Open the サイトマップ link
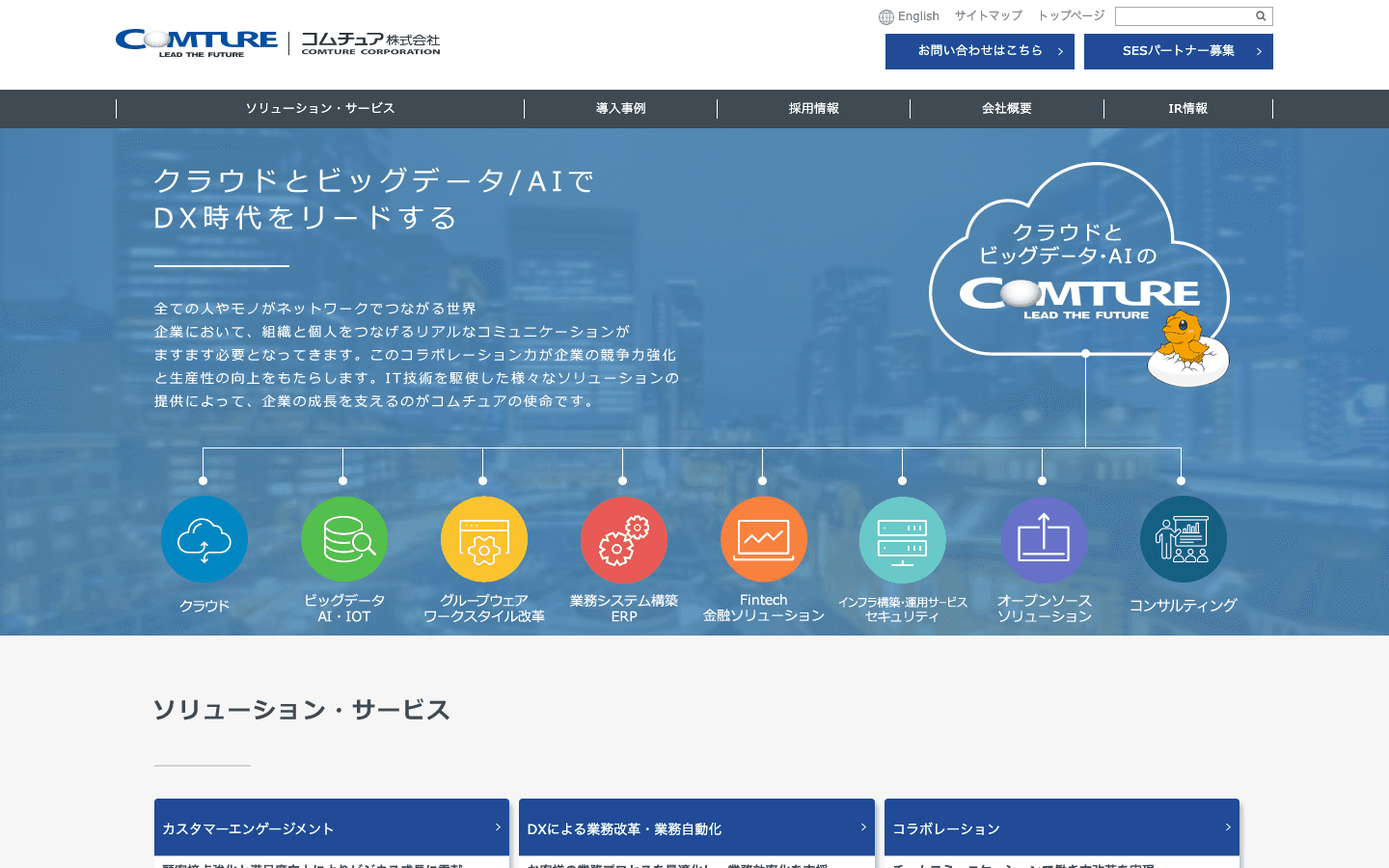Screen dimensions: 1389x868 pos(989,15)
